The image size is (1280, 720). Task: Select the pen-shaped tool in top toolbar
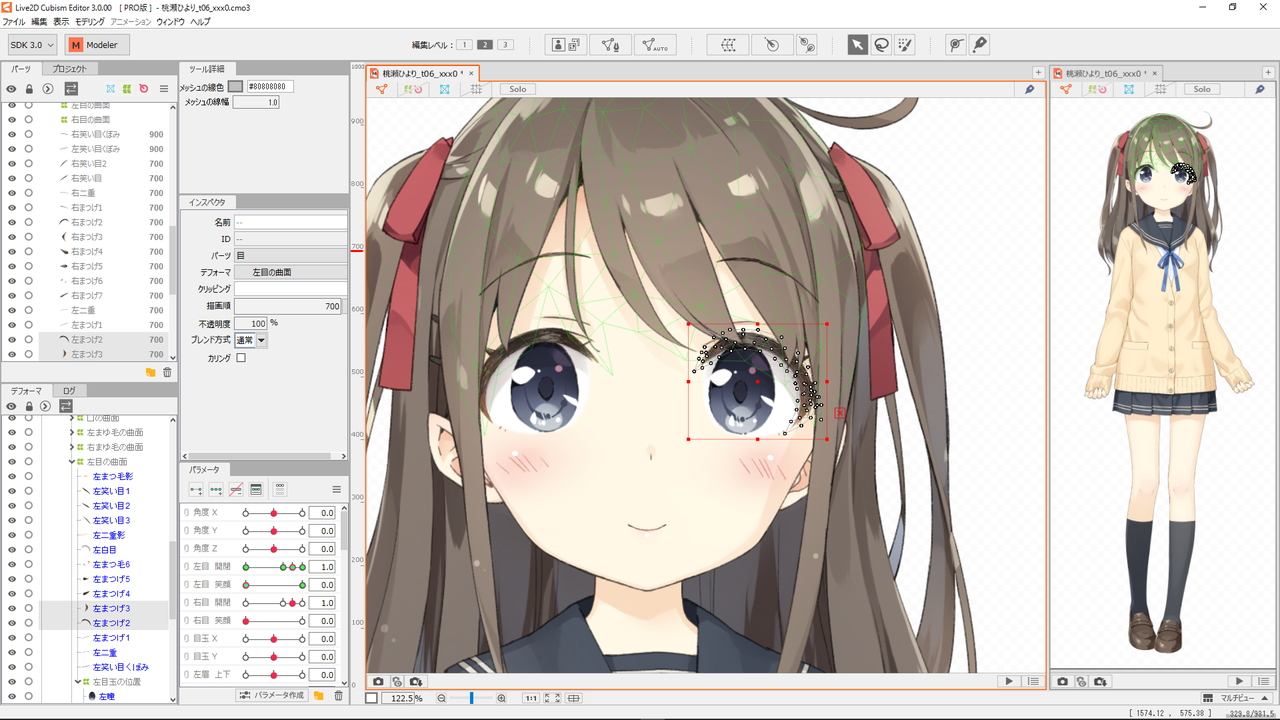click(x=980, y=45)
